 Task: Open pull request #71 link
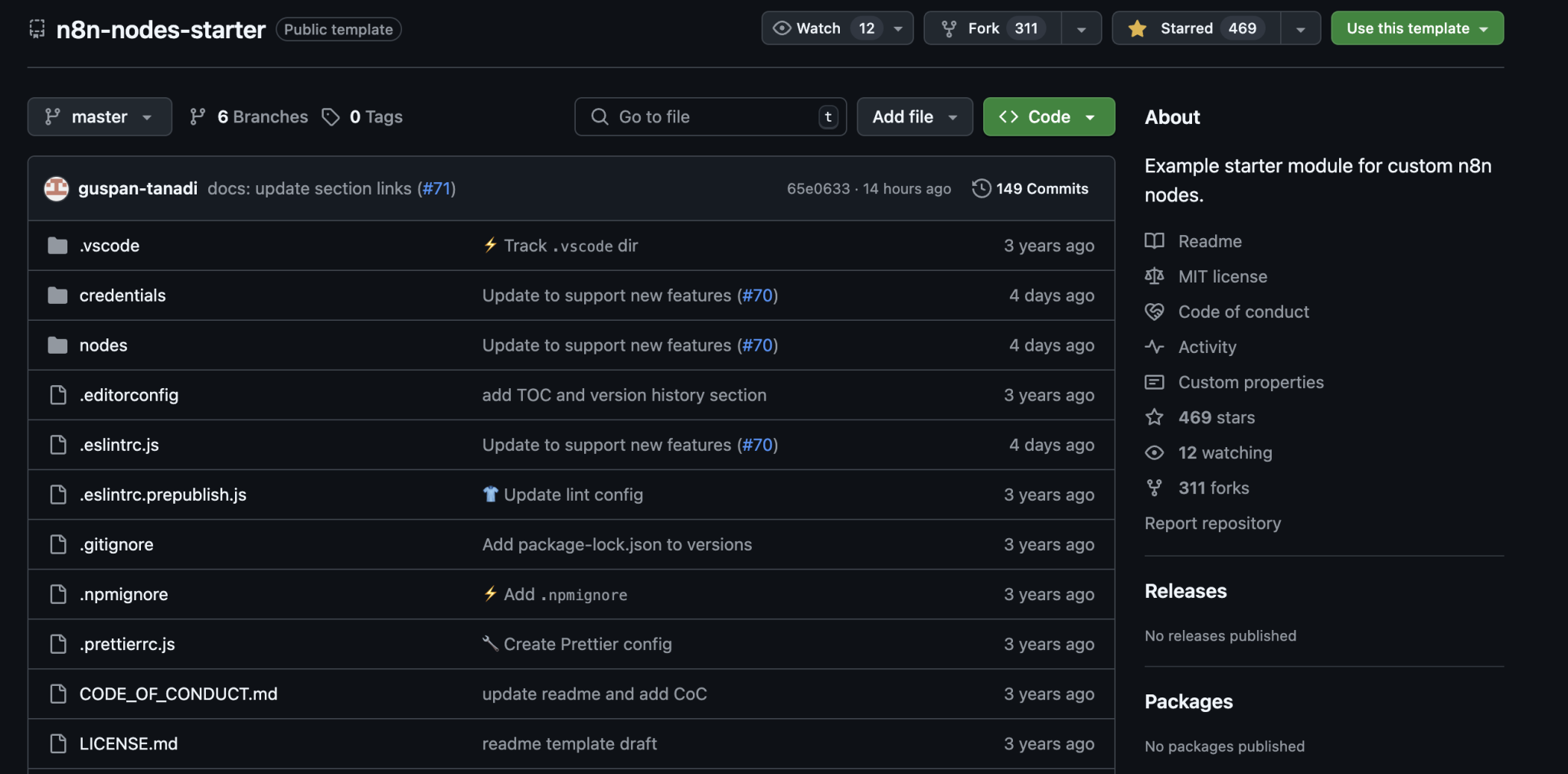pos(436,188)
